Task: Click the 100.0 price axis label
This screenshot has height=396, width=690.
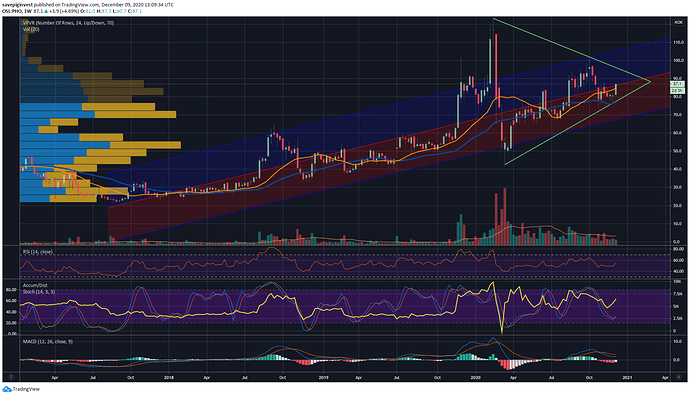Action: click(x=678, y=61)
